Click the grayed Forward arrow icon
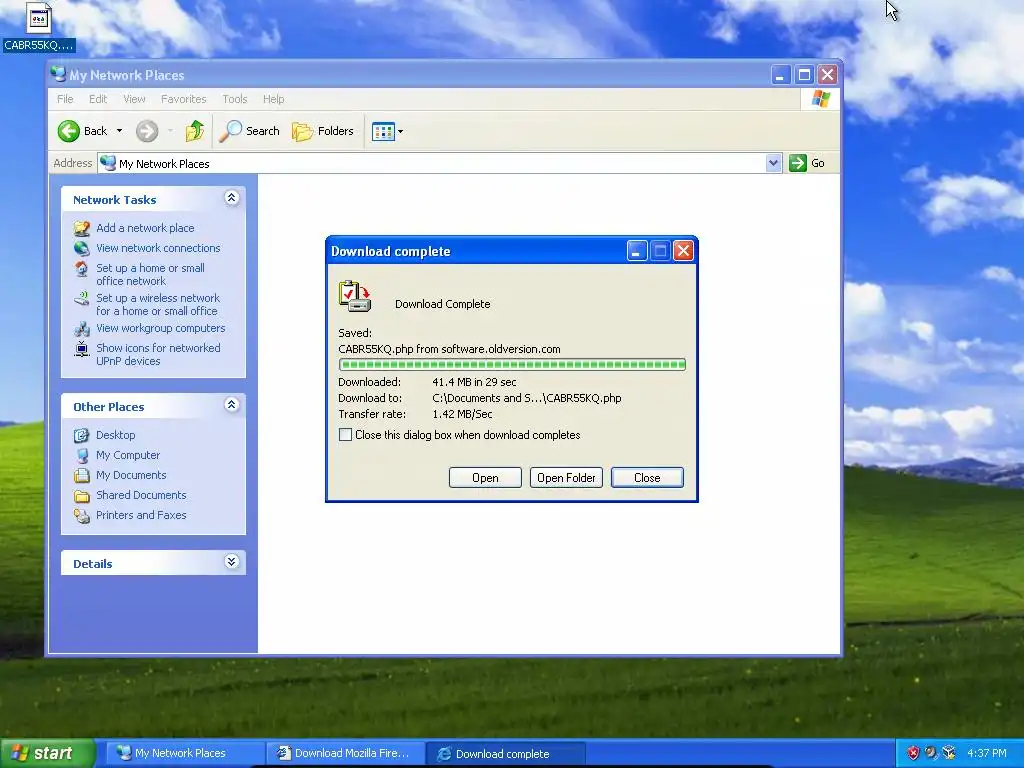1024x768 pixels. (x=147, y=131)
